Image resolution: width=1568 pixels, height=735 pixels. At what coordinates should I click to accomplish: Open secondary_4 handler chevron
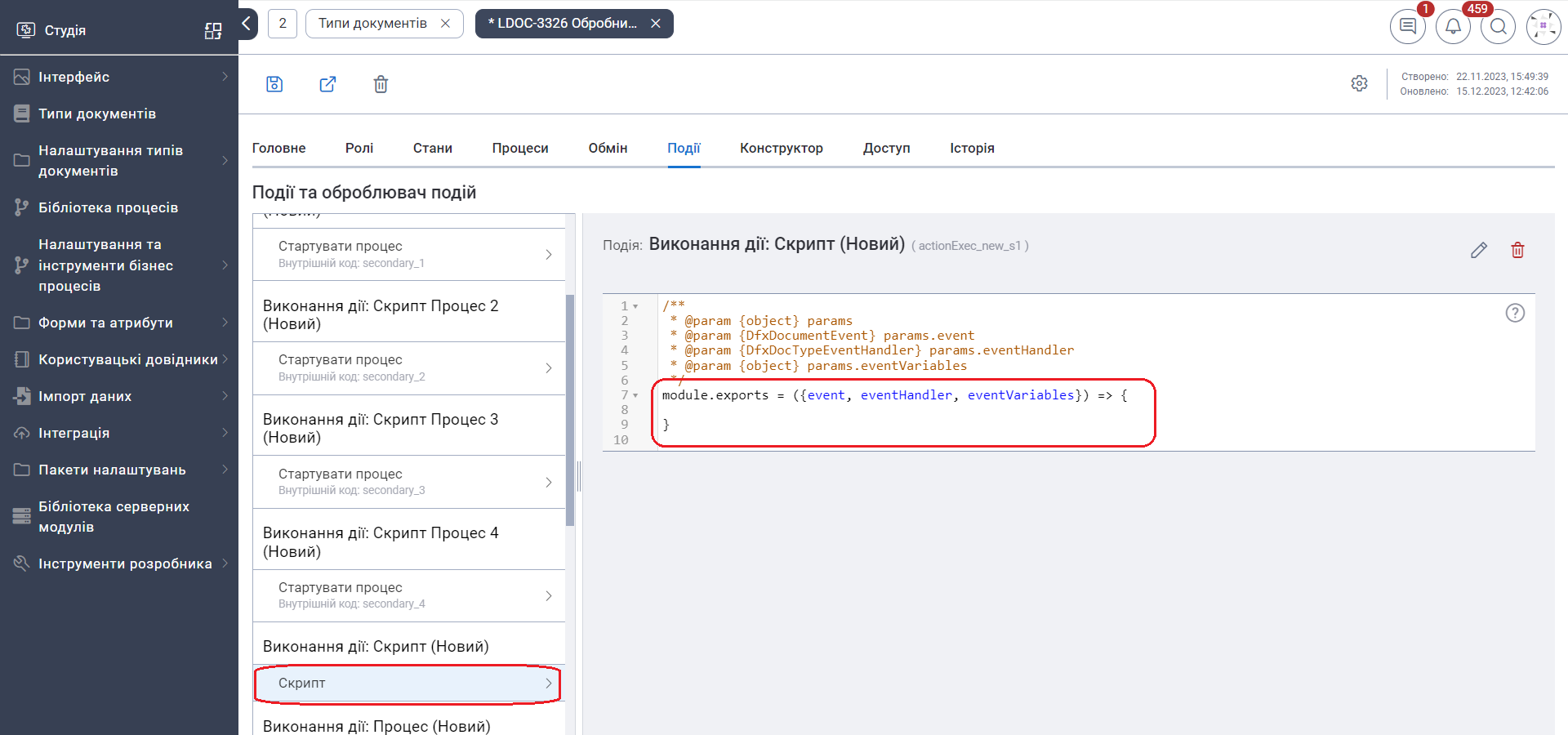pos(549,596)
